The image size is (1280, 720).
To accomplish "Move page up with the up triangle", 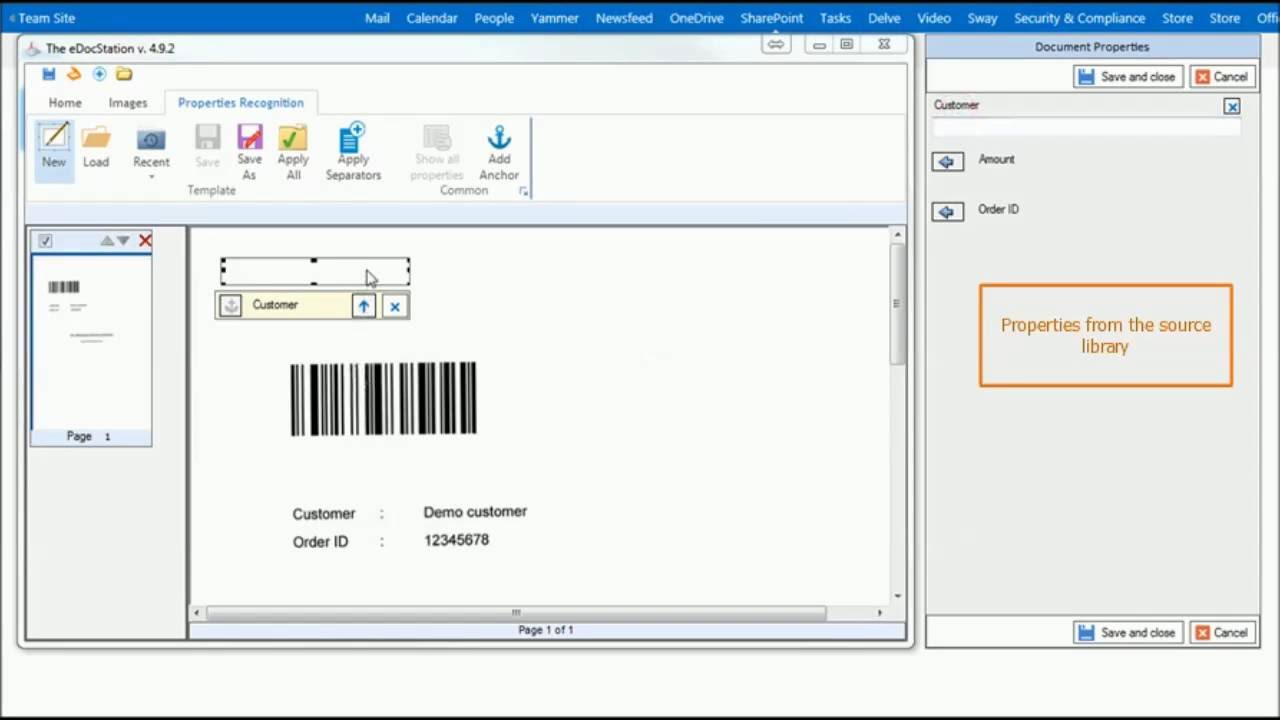I will tap(107, 241).
